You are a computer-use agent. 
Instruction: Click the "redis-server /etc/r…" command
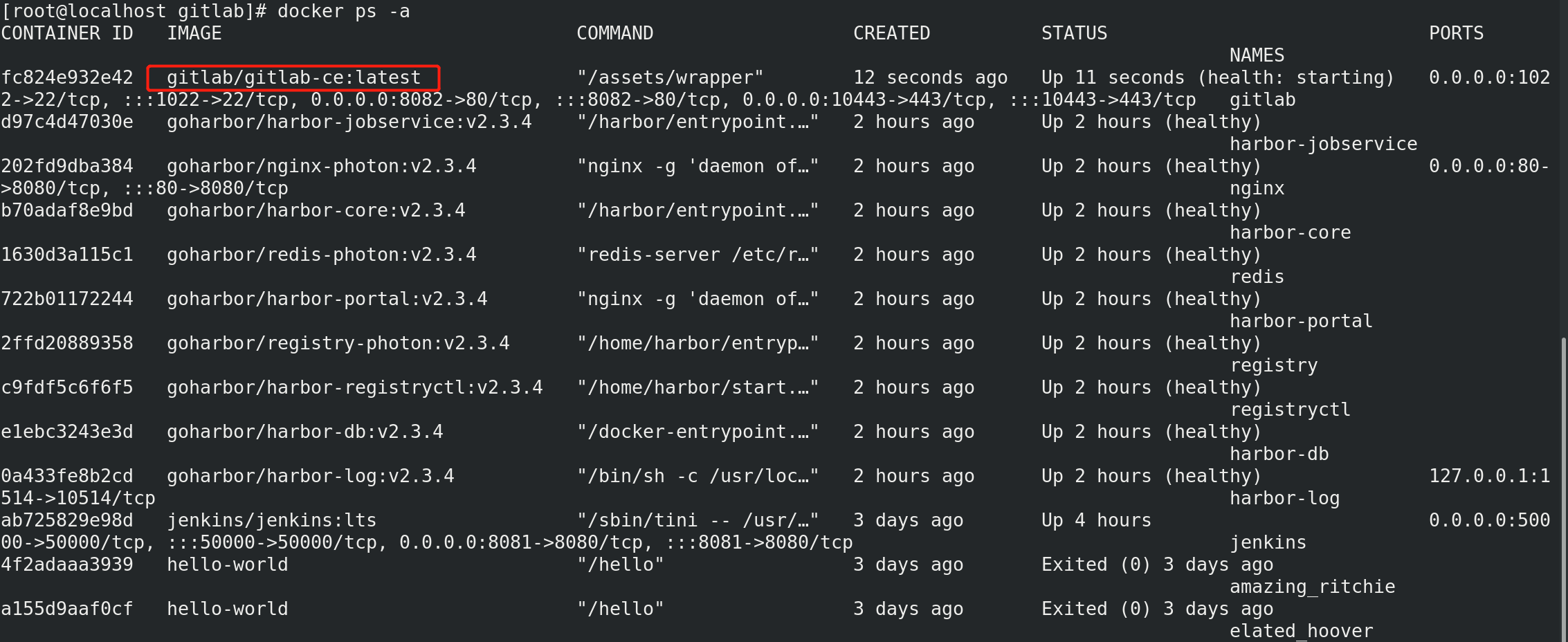(x=698, y=255)
